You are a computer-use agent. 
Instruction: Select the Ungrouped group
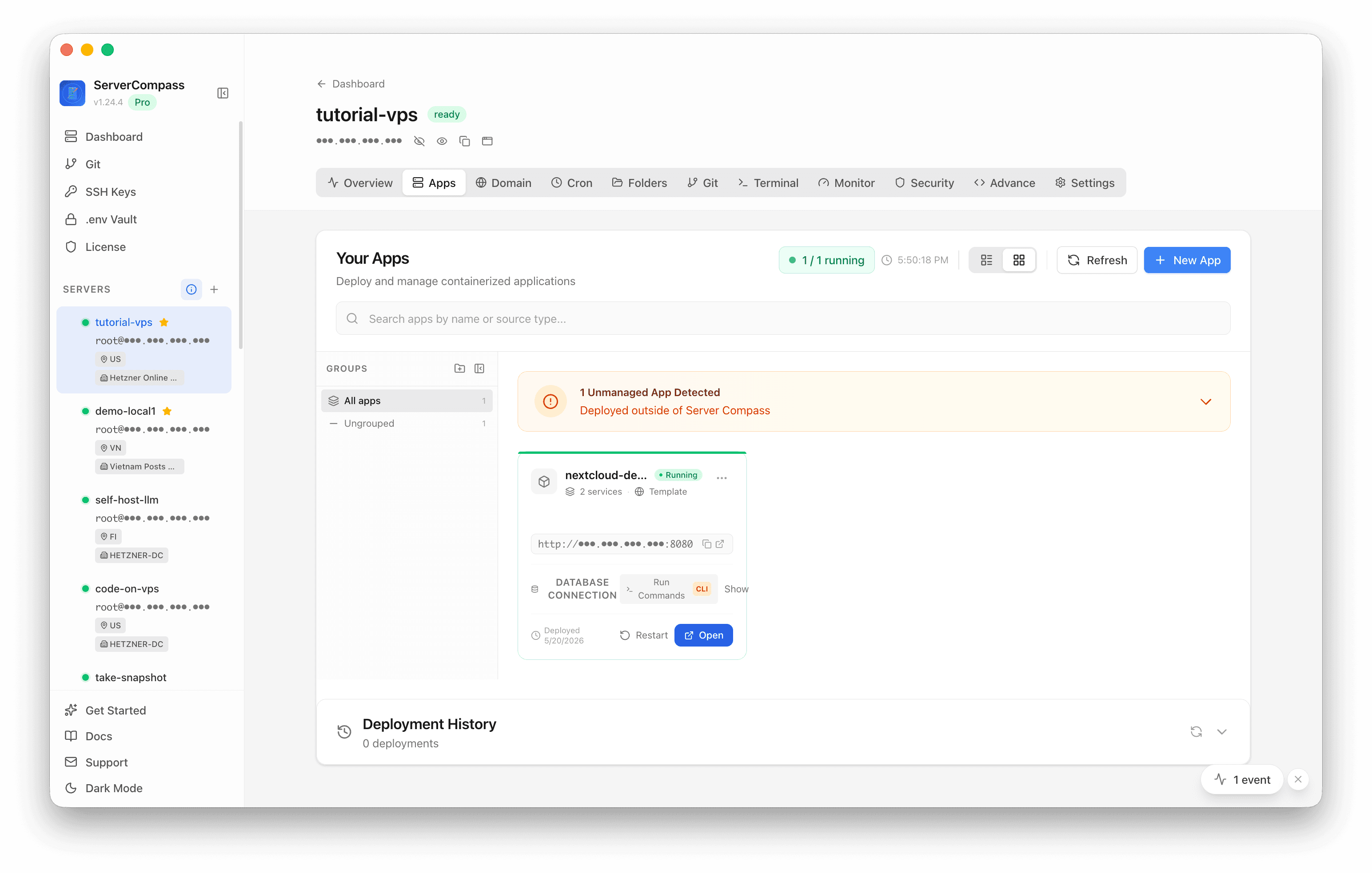pos(407,424)
